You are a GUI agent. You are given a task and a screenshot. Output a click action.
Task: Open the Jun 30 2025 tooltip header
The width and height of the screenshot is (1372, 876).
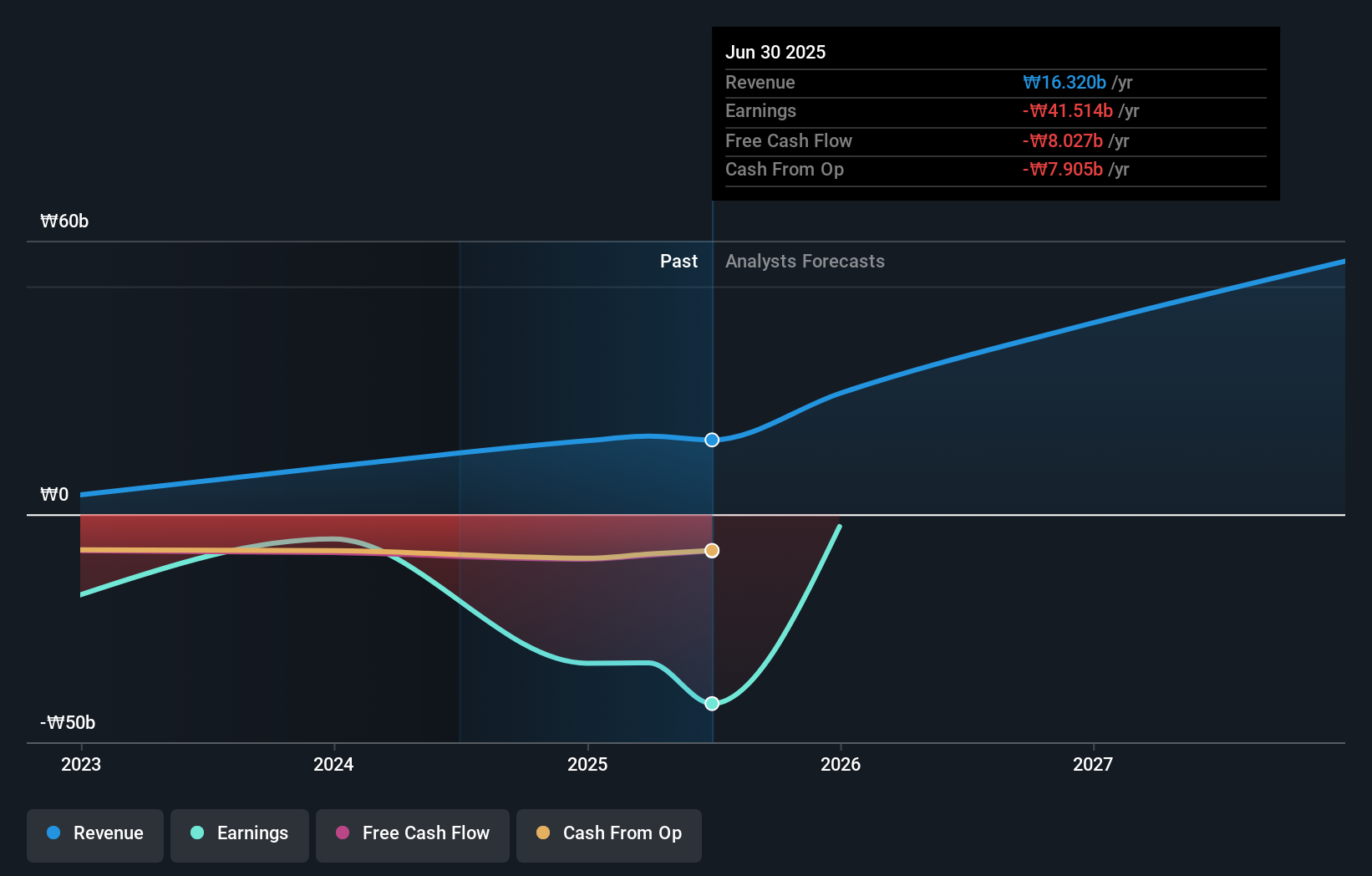(775, 52)
